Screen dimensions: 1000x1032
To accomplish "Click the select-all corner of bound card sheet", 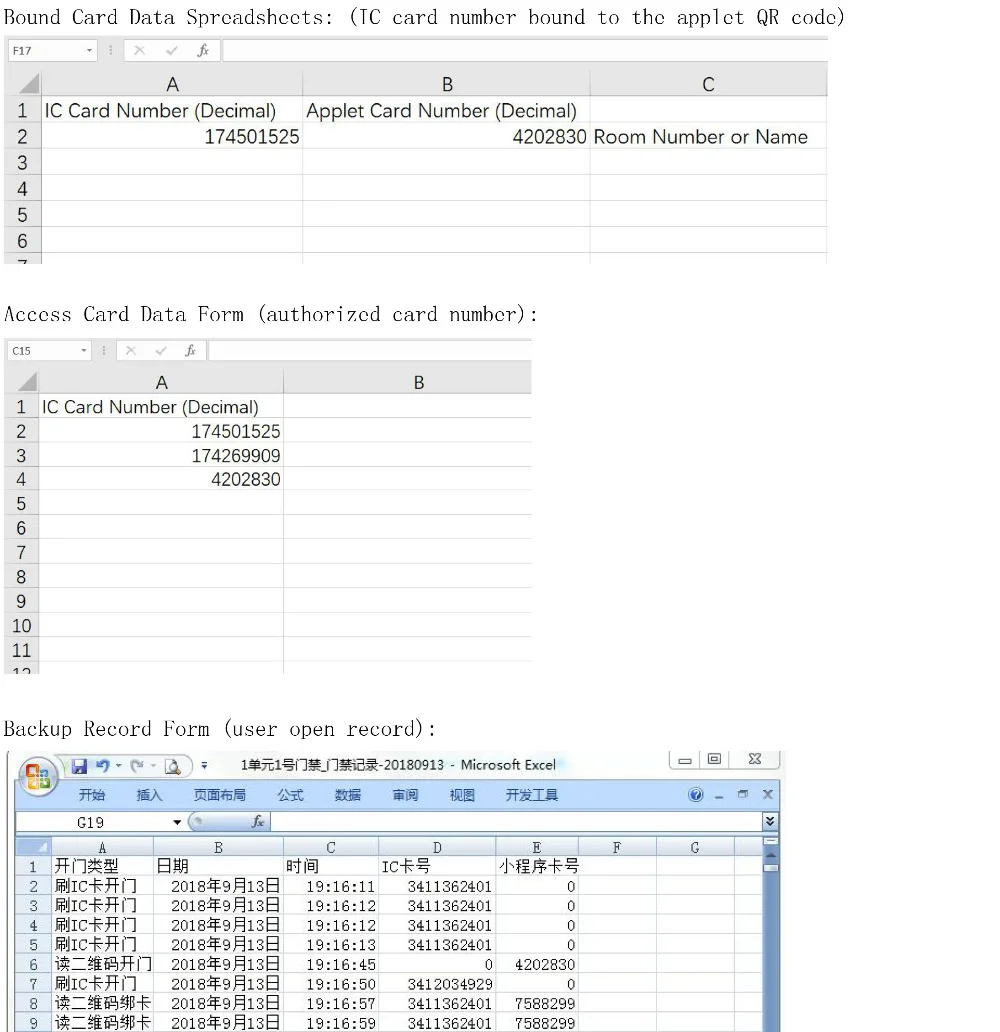I will point(23,84).
